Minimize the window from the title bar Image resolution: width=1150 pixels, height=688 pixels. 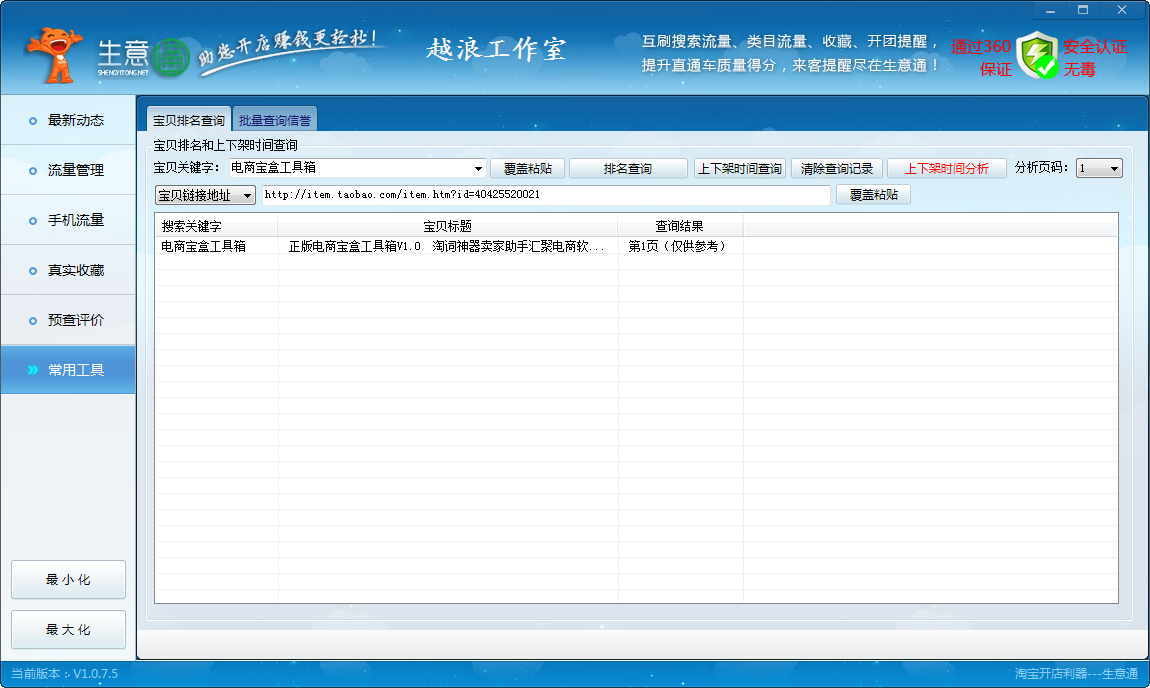(1050, 10)
